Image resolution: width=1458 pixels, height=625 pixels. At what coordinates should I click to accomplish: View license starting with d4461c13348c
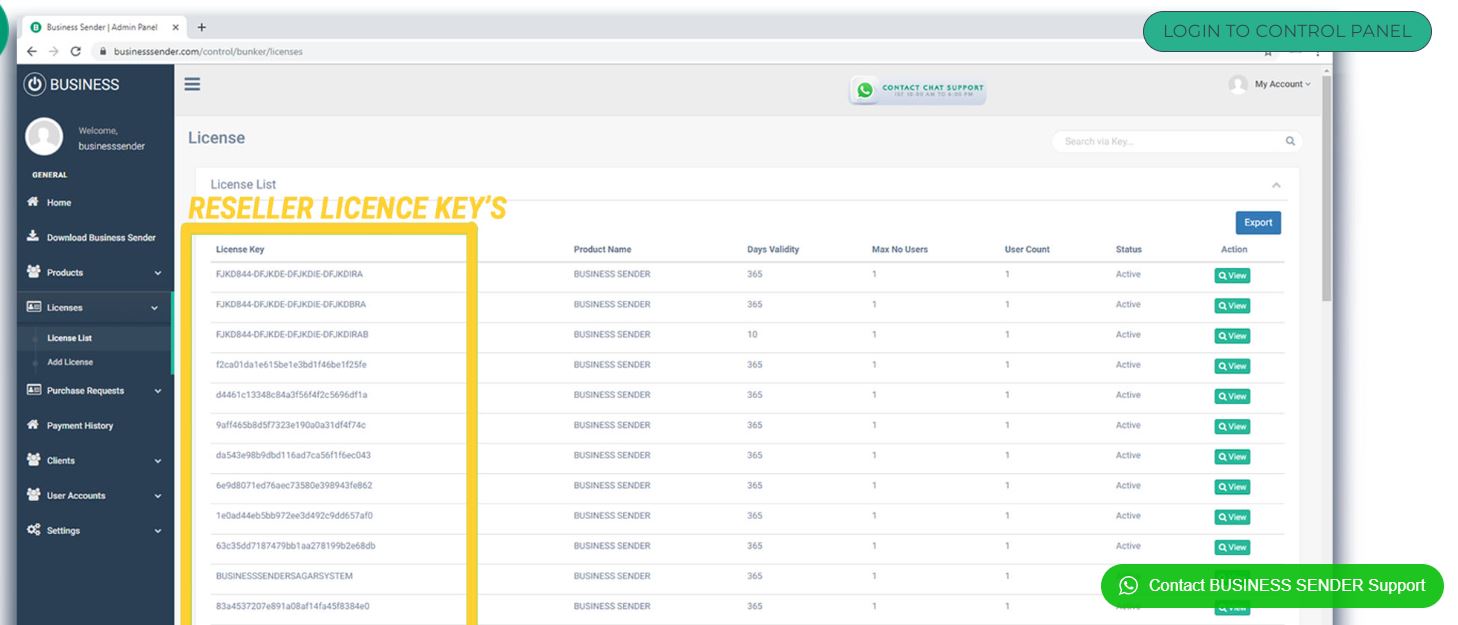(1232, 396)
